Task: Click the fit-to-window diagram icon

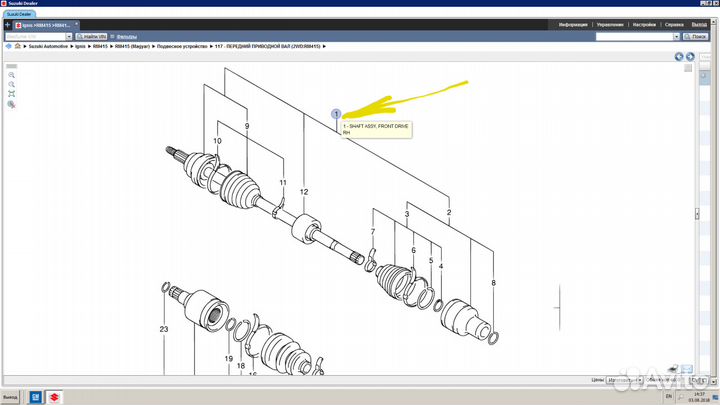Action: (x=12, y=94)
